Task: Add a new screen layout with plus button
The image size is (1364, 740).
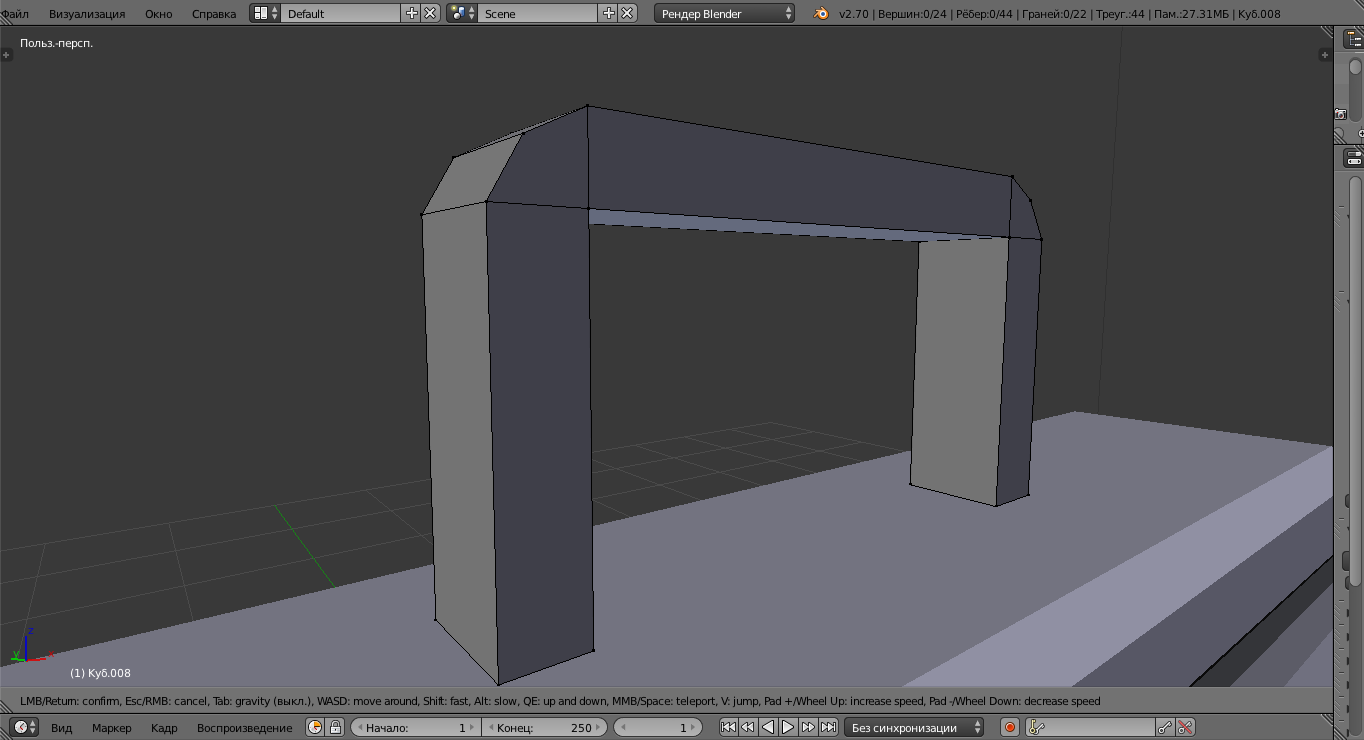Action: [x=412, y=13]
